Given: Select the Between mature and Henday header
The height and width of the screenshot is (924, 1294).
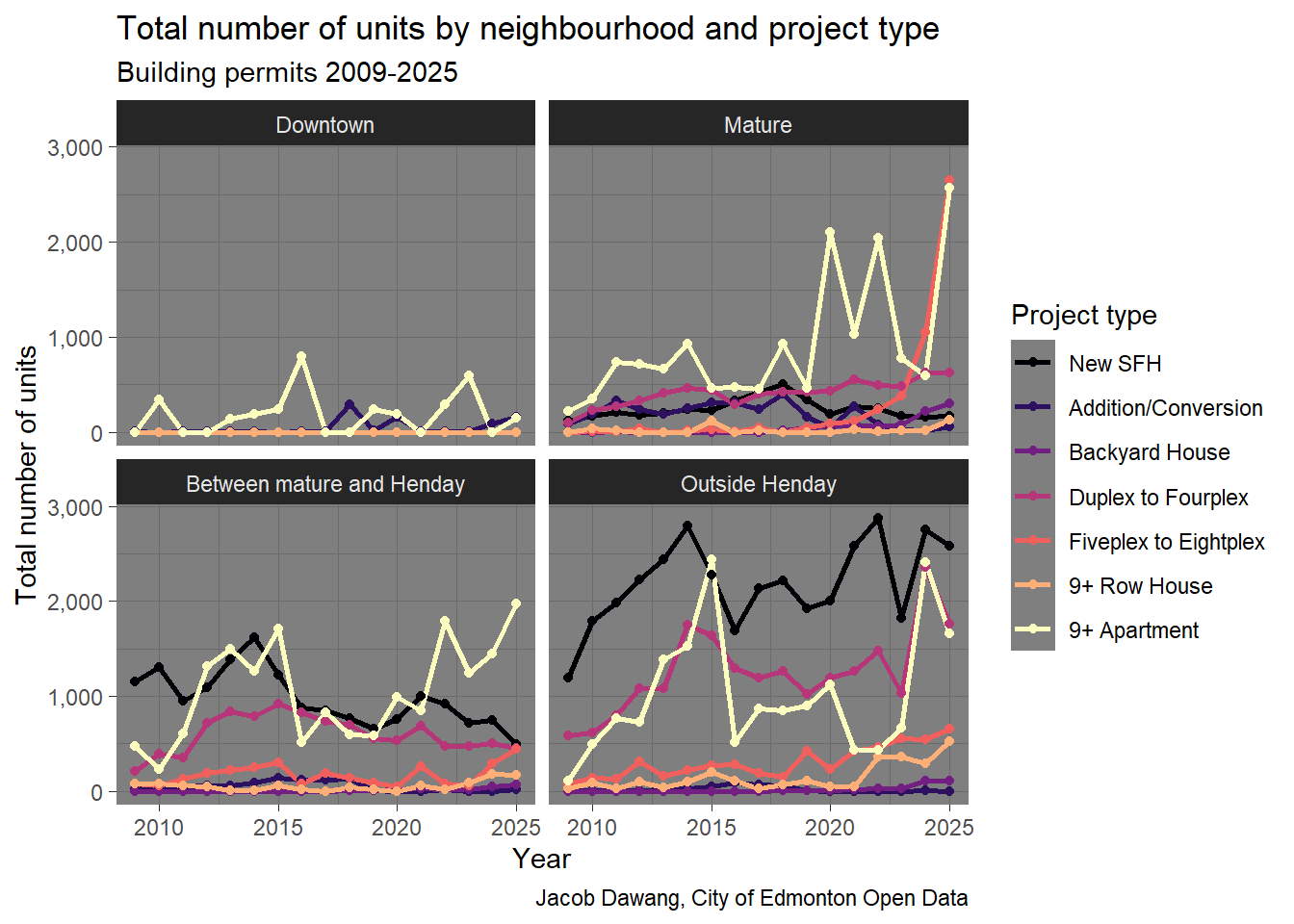Looking at the screenshot, I should point(325,483).
